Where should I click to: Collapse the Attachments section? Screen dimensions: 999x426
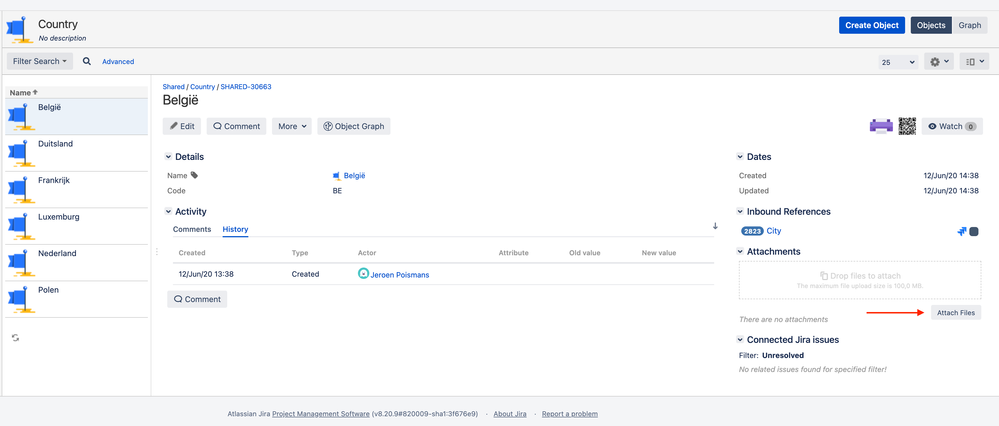pos(740,252)
